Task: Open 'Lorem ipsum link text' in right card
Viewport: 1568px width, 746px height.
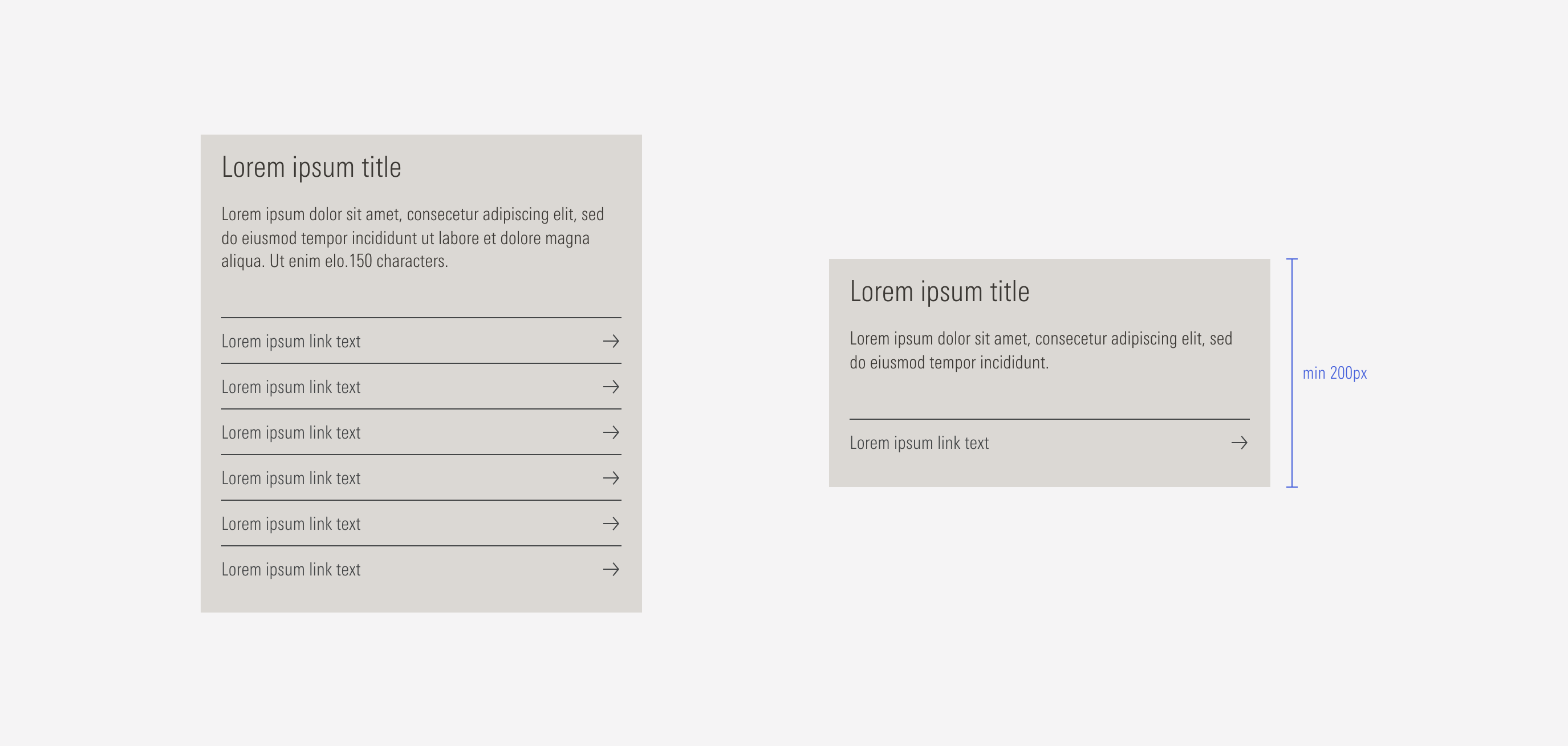Action: (x=919, y=443)
